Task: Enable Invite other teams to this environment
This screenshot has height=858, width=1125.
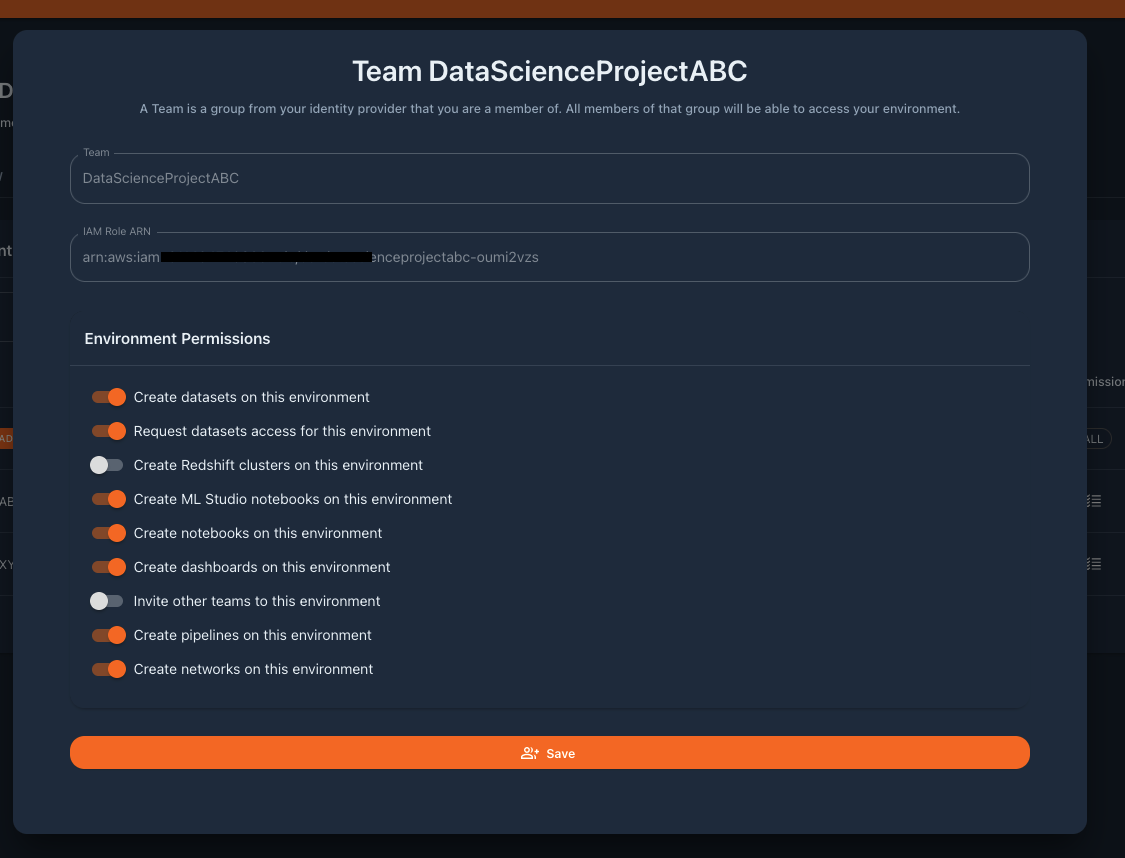Action: [107, 601]
